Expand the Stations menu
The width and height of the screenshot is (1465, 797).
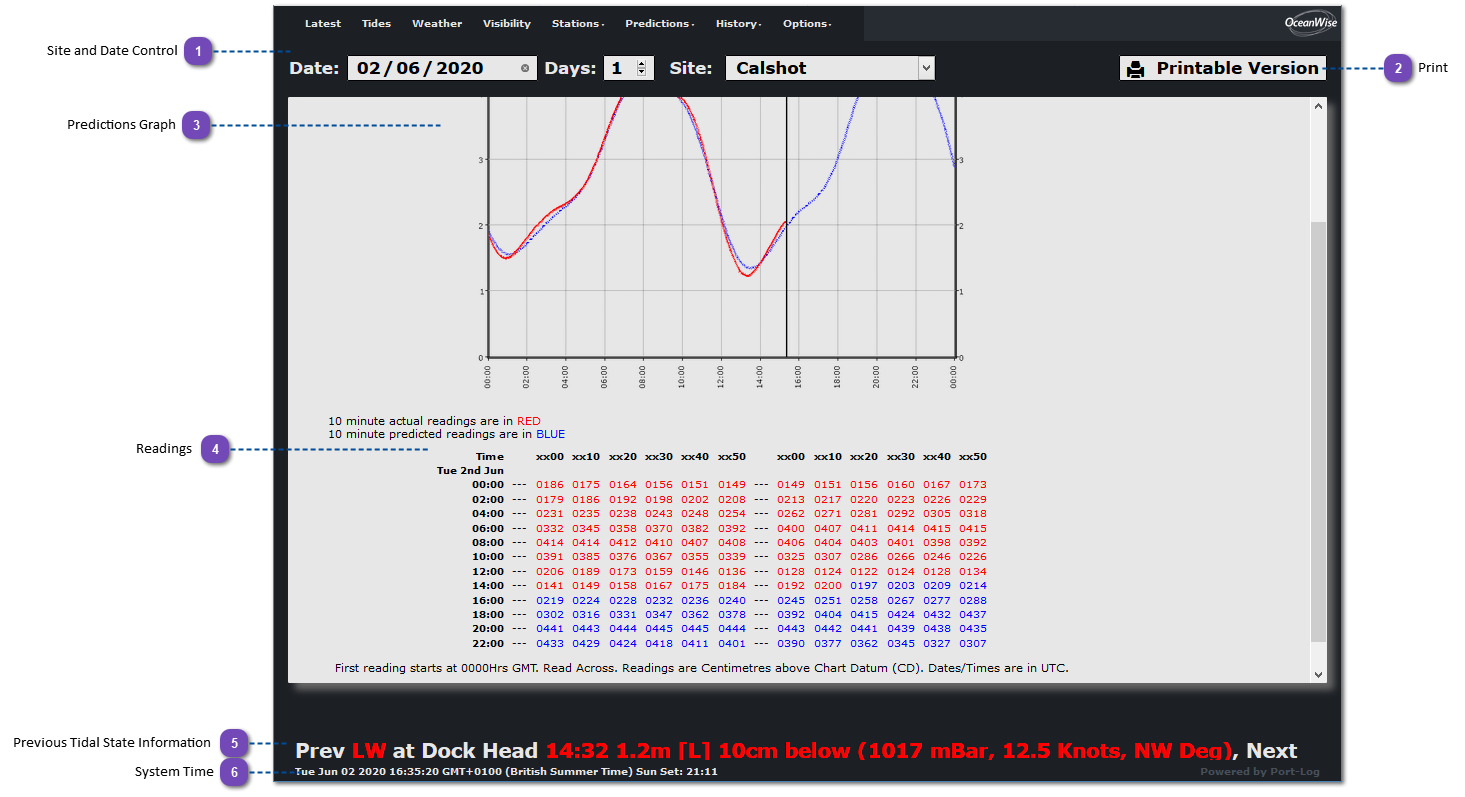tap(578, 24)
